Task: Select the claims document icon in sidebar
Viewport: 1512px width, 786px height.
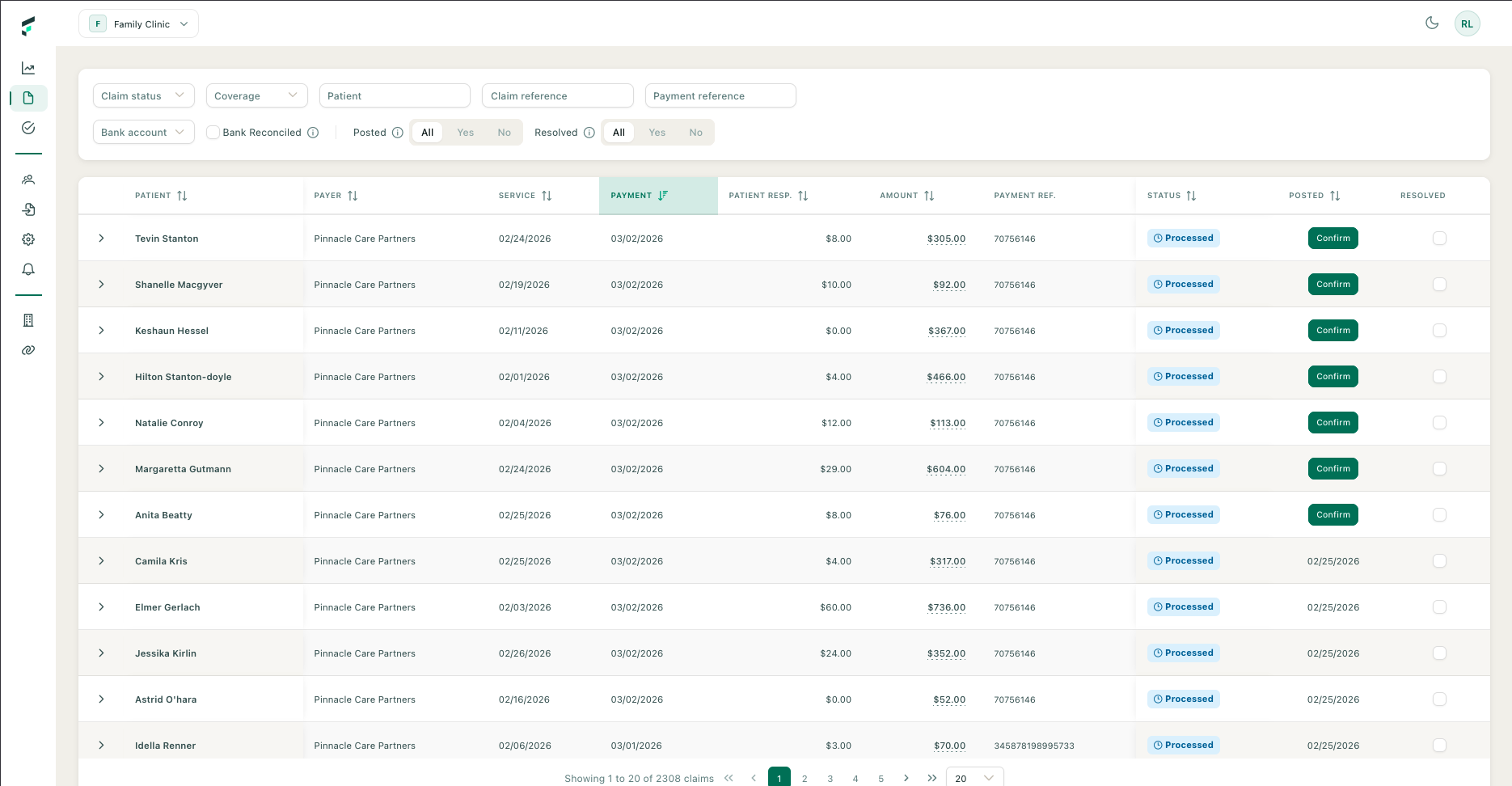Action: pyautogui.click(x=28, y=98)
